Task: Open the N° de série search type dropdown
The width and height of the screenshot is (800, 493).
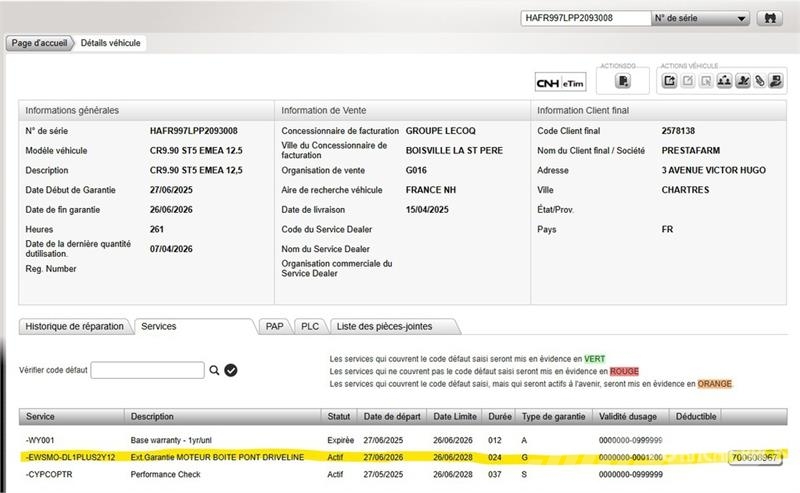Action: [x=701, y=18]
